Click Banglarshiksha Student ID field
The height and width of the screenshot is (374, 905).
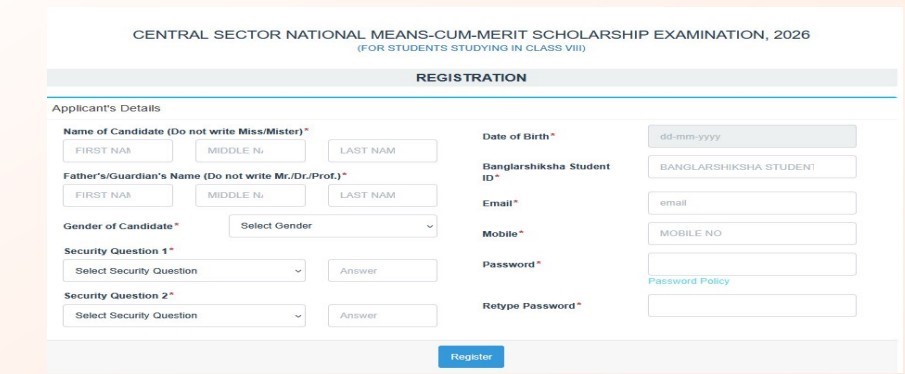click(x=752, y=167)
